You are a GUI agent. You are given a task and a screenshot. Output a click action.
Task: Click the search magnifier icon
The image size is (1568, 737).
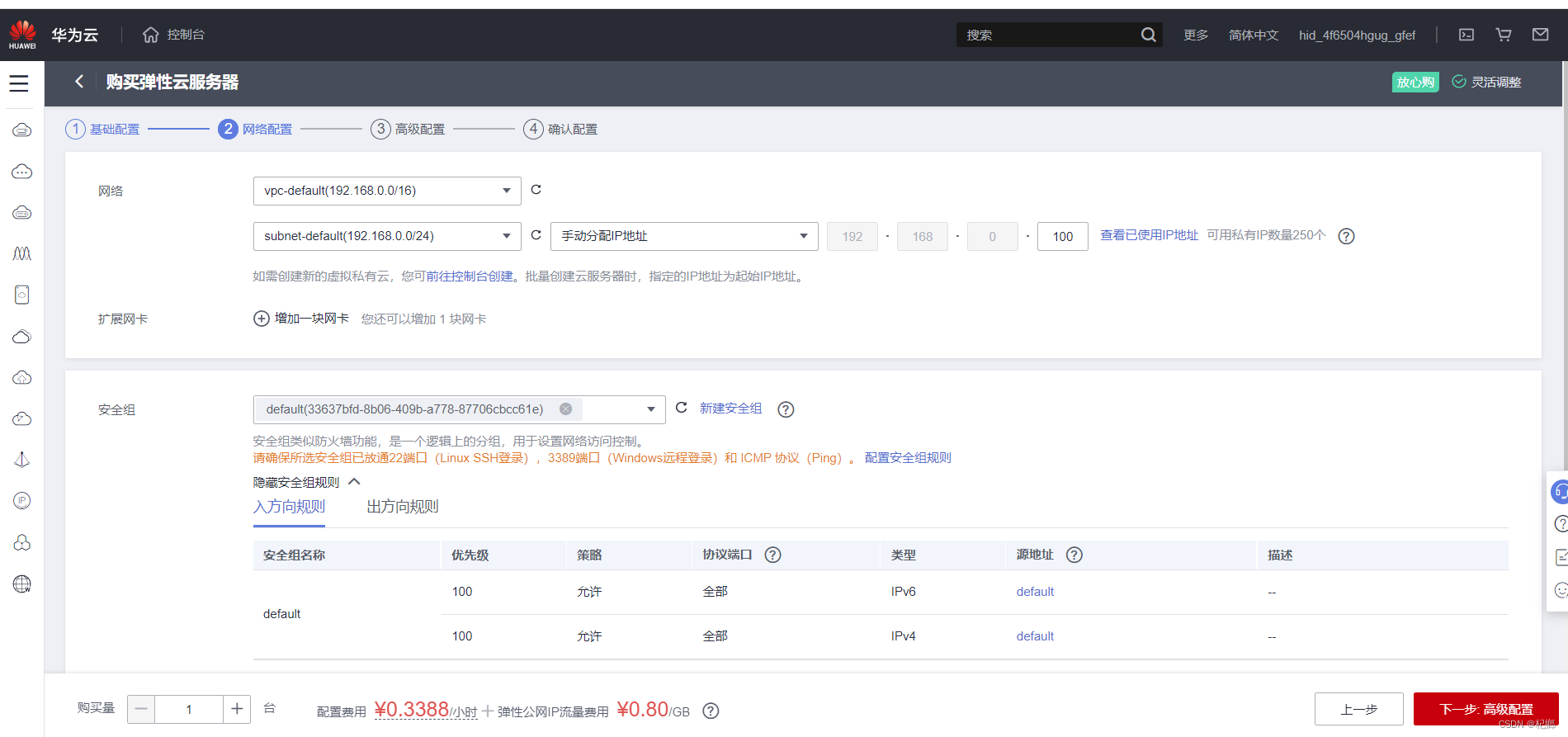click(1148, 35)
